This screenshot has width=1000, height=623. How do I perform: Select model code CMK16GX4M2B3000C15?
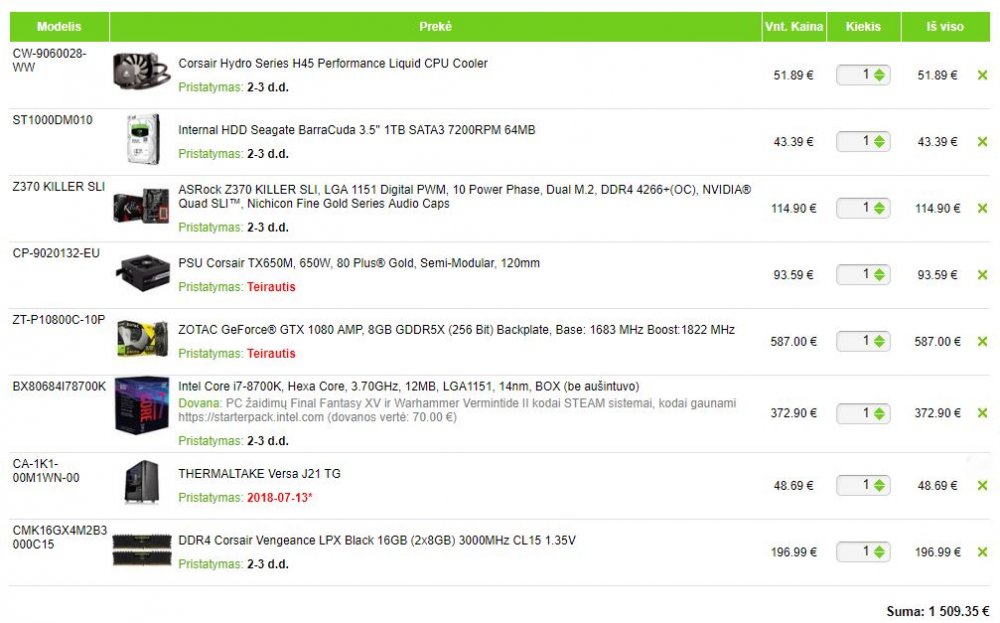tap(60, 538)
